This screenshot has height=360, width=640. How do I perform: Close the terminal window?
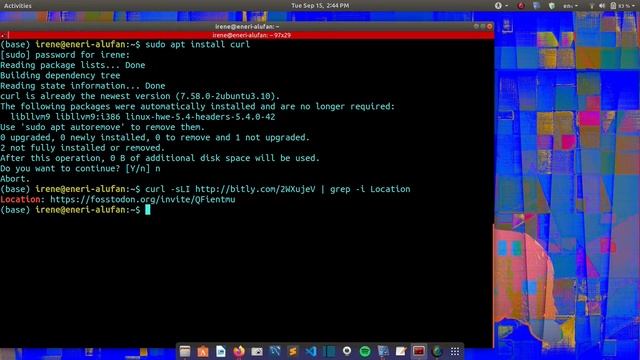click(489, 27)
